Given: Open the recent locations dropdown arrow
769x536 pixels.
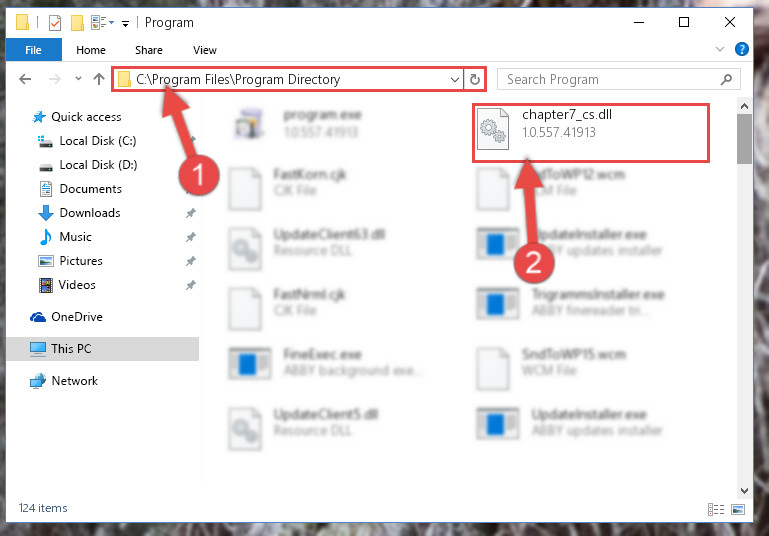Looking at the screenshot, I should (78, 79).
